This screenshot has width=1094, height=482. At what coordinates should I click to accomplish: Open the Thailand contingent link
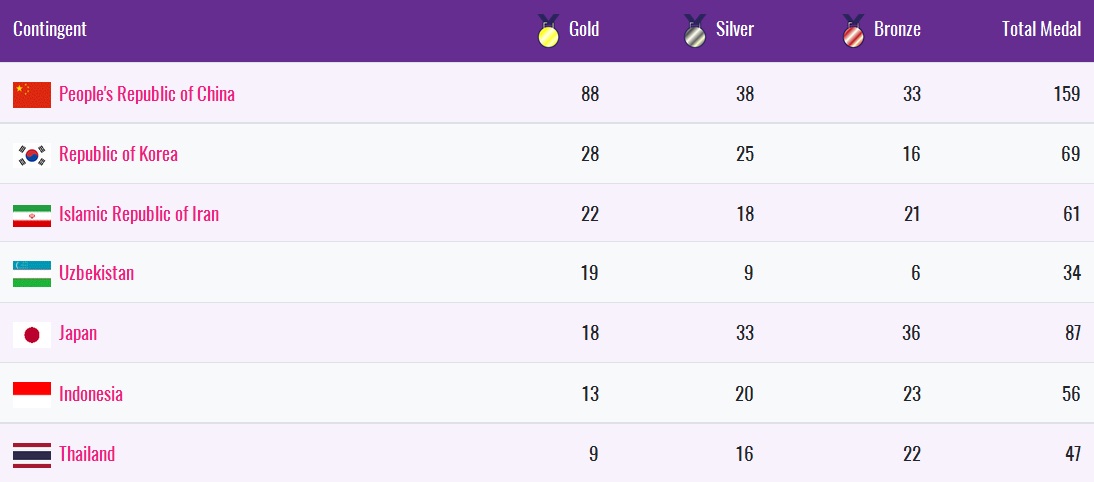point(87,454)
